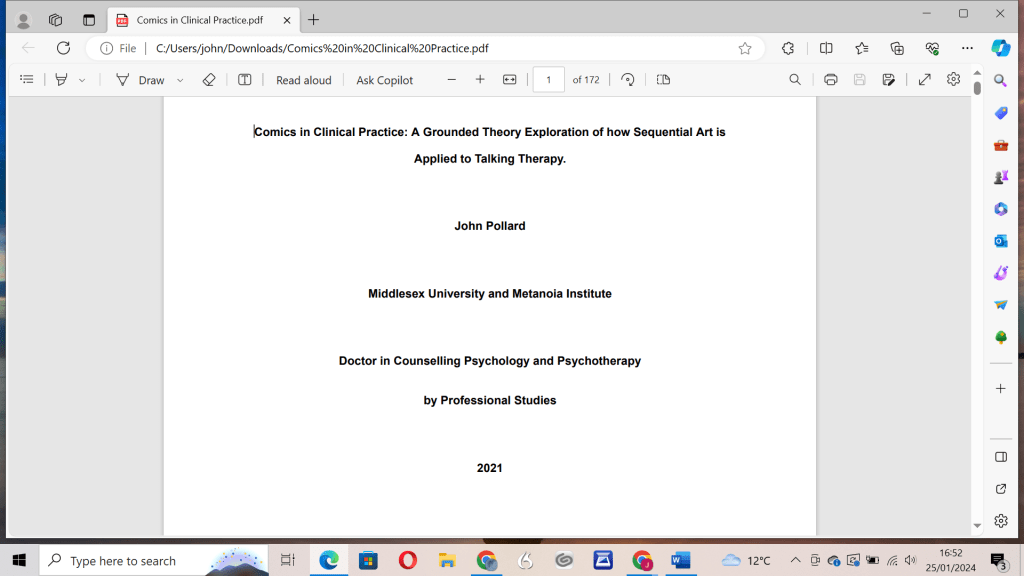Open the table of contents panel
This screenshot has height=576, width=1024.
[x=27, y=79]
